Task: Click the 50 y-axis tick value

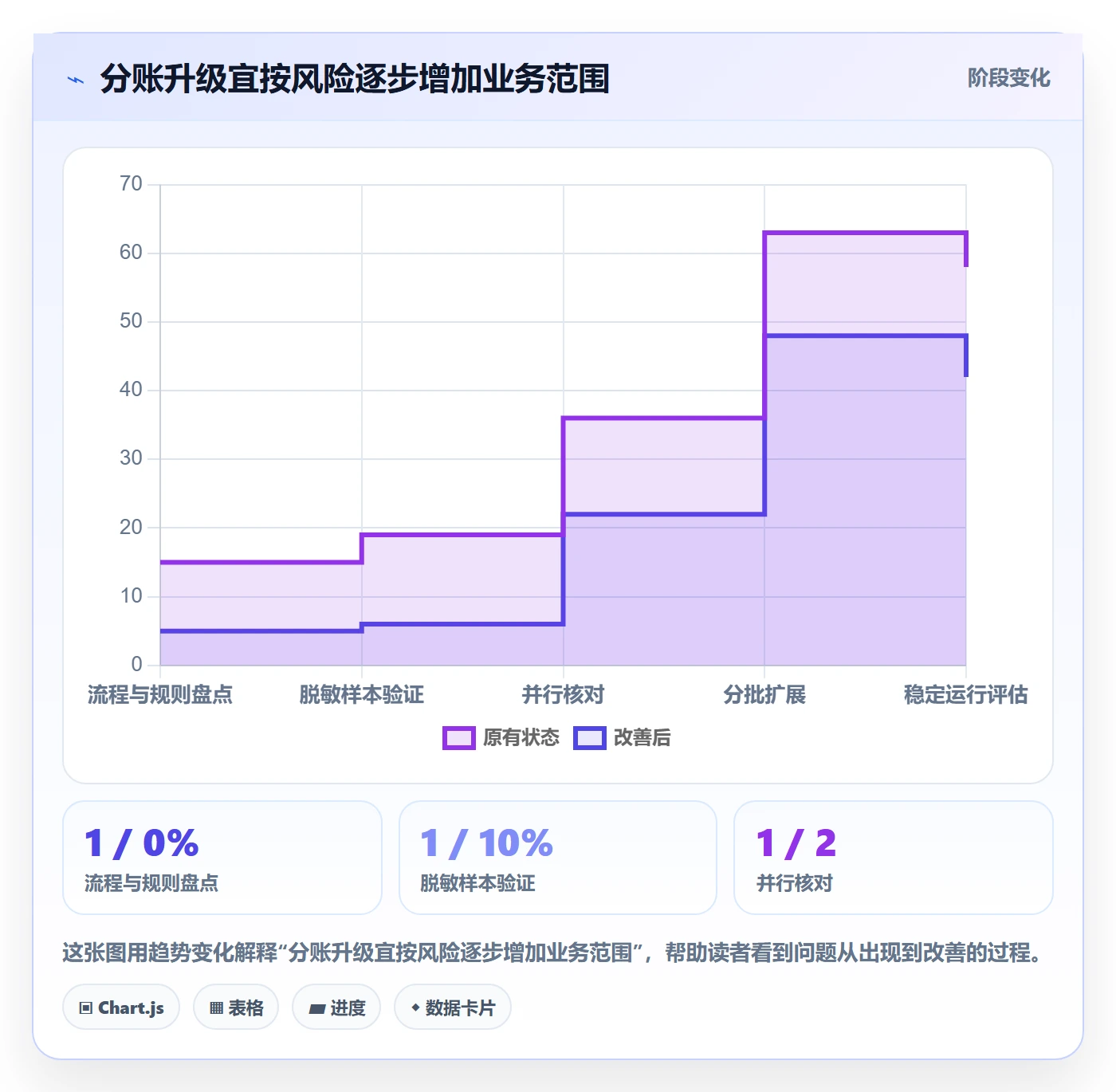Action: 131,321
